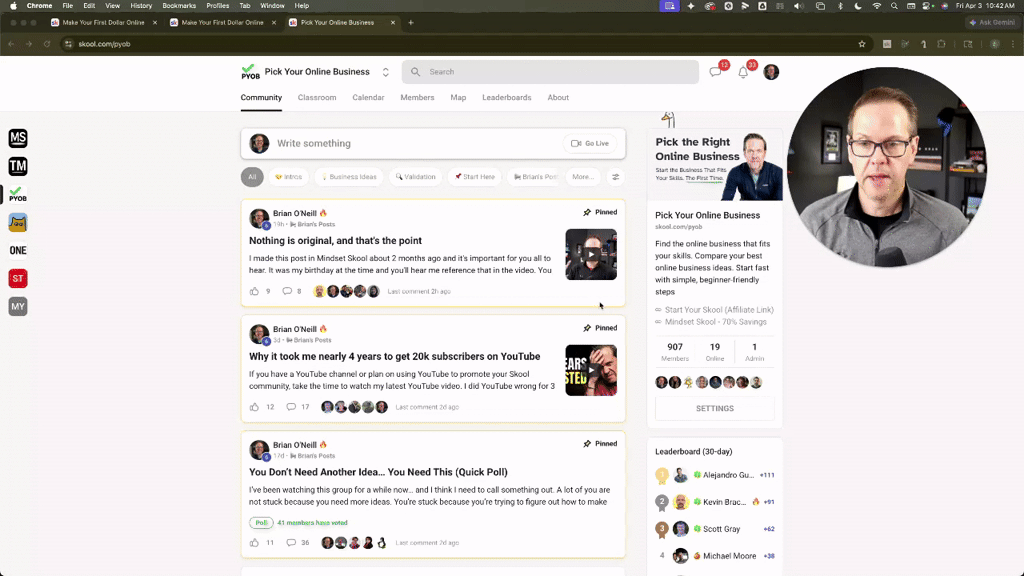Open Spotlight search in the menu bar

894,6
